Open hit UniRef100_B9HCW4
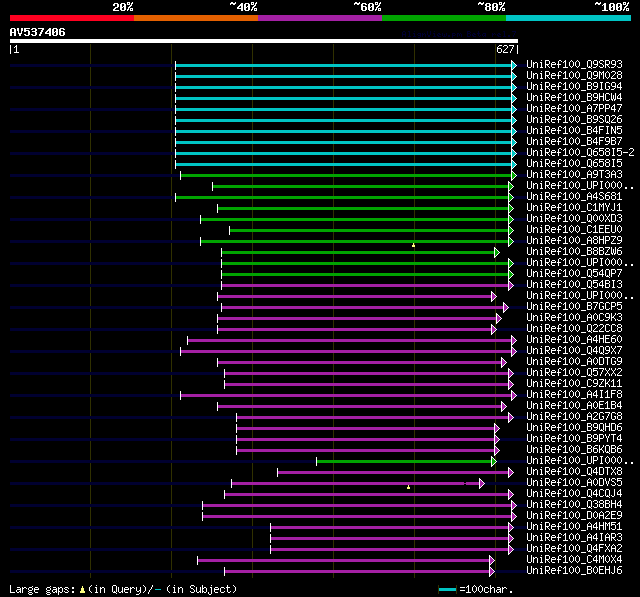640x597 pixels. (x=574, y=98)
